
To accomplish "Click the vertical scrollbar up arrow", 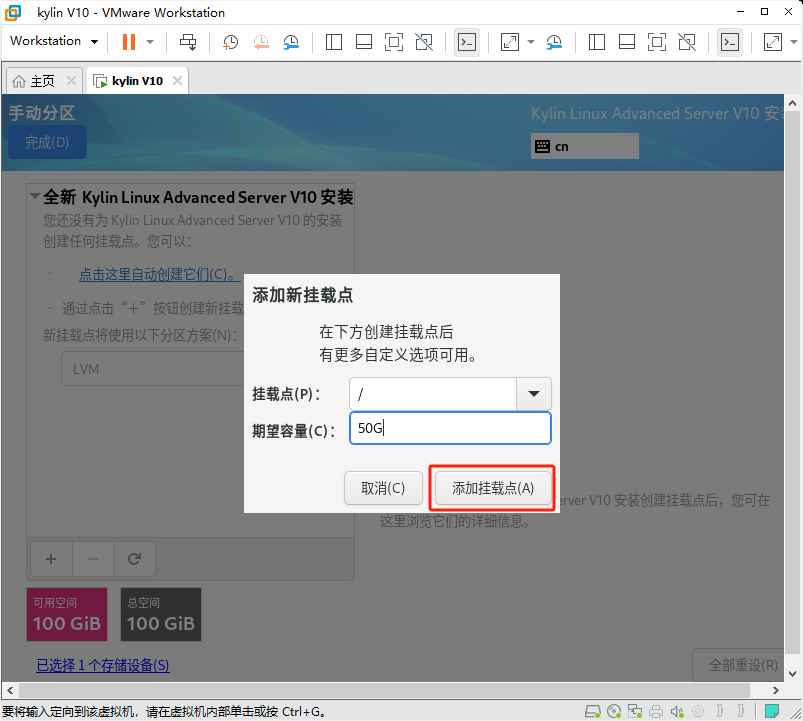I will [792, 103].
